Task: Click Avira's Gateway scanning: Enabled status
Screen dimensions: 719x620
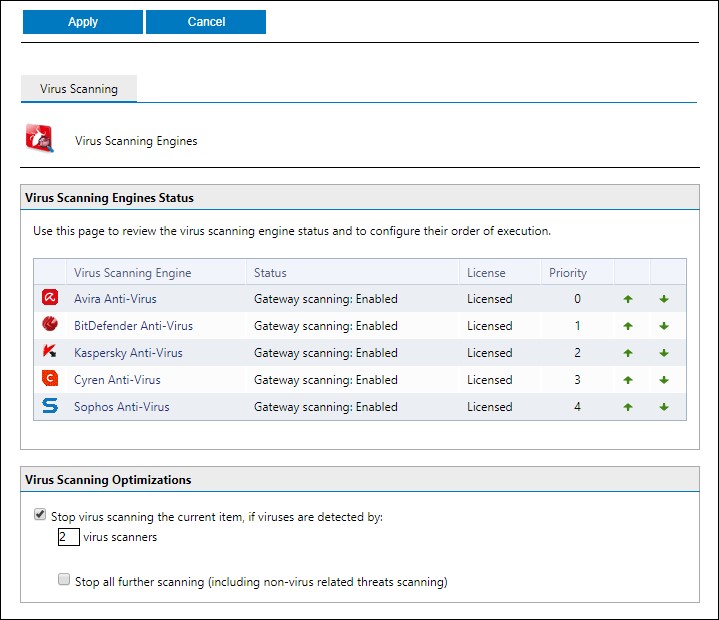Action: tap(326, 299)
